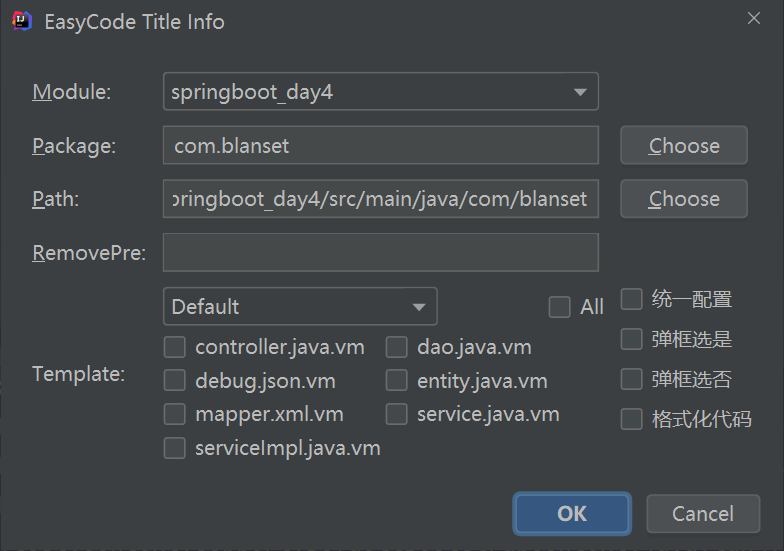Screen dimensions: 784x551
Task: Click the IntelliJ icon in title bar
Action: pos(22,21)
